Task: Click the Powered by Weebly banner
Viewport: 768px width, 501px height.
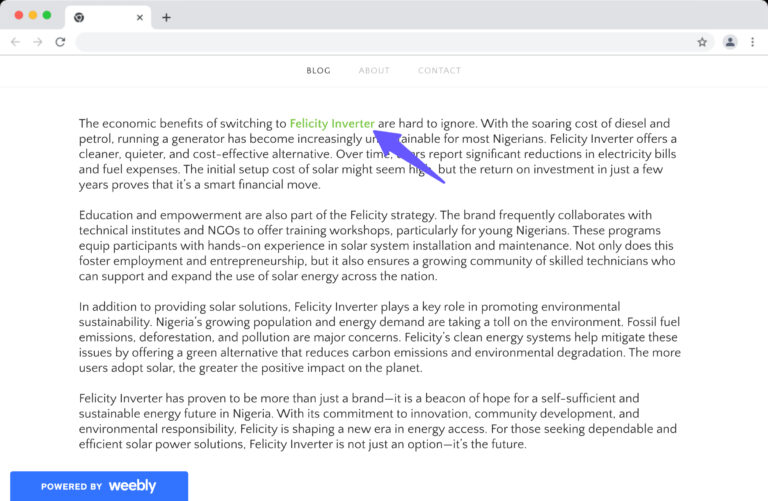Action: click(99, 486)
